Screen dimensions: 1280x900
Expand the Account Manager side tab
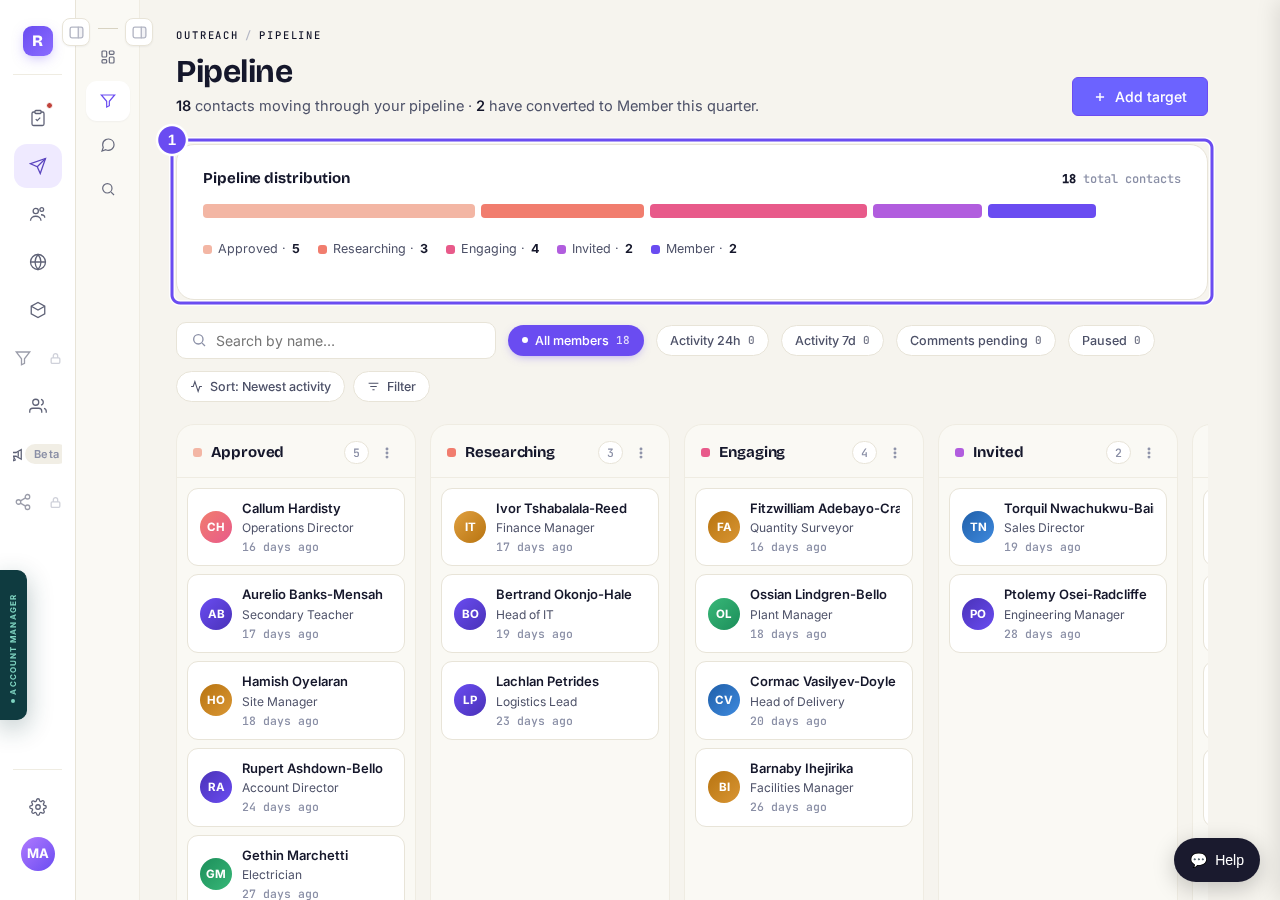(13, 645)
